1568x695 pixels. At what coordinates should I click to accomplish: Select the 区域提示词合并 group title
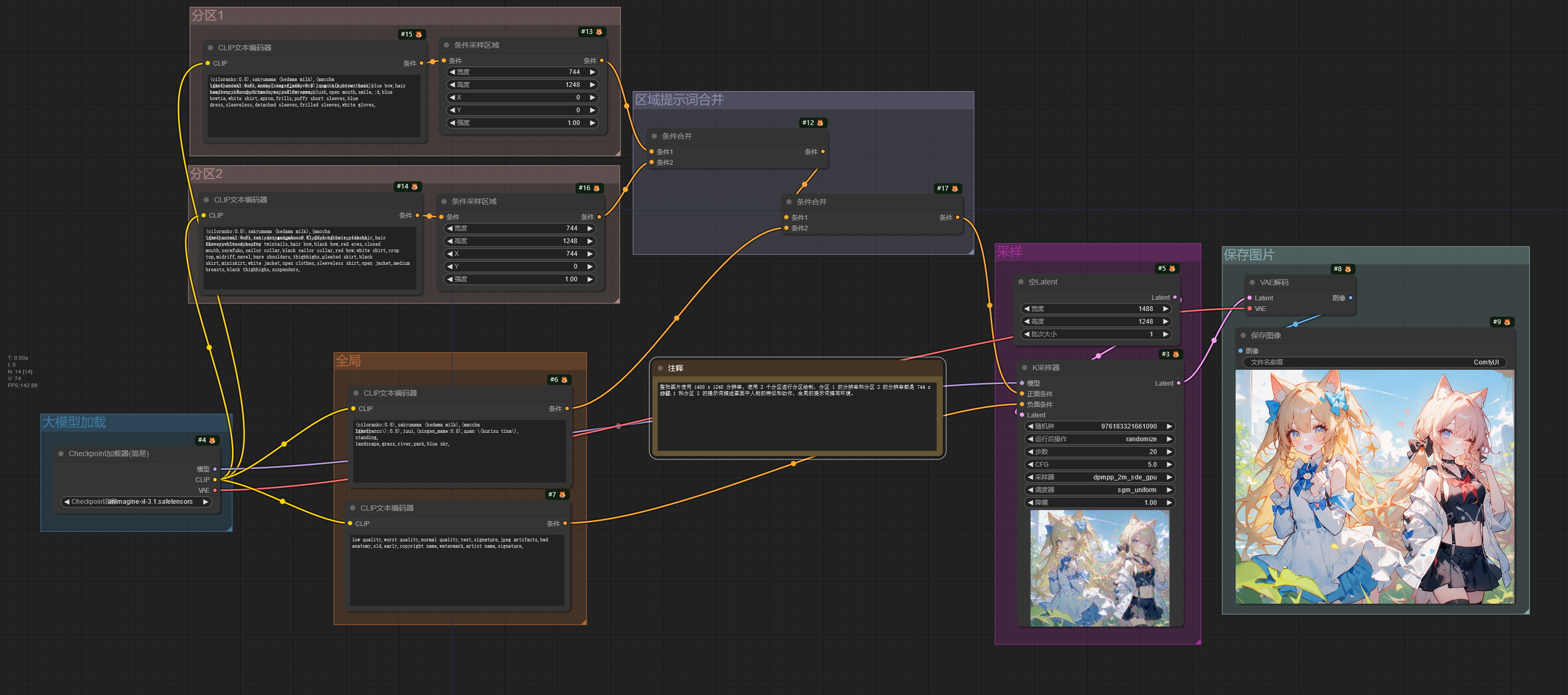(x=679, y=99)
